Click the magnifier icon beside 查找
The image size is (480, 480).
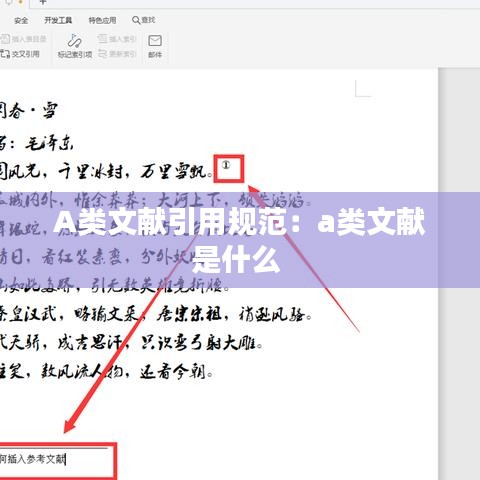(136, 20)
